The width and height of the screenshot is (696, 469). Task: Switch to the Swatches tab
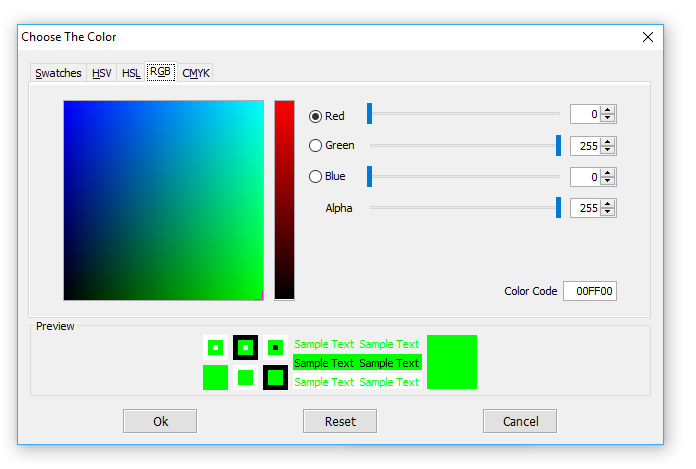coord(58,73)
